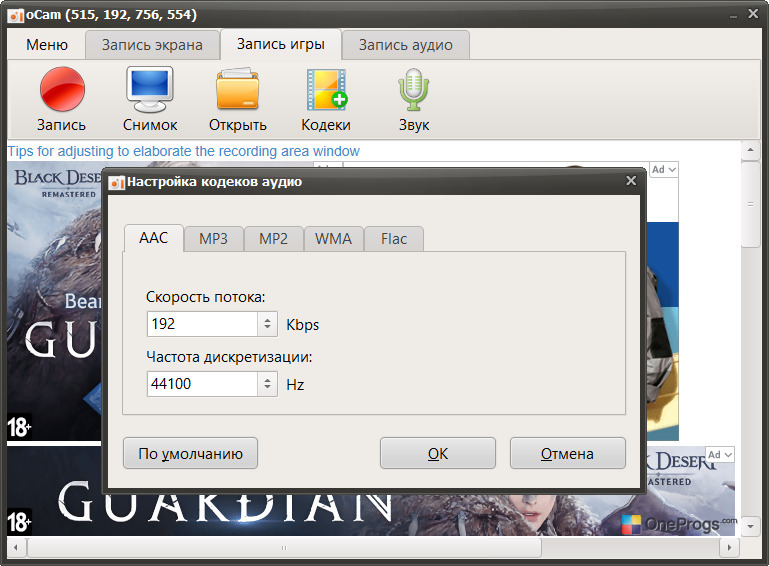Reset settings with По умолчанию button

[190, 453]
